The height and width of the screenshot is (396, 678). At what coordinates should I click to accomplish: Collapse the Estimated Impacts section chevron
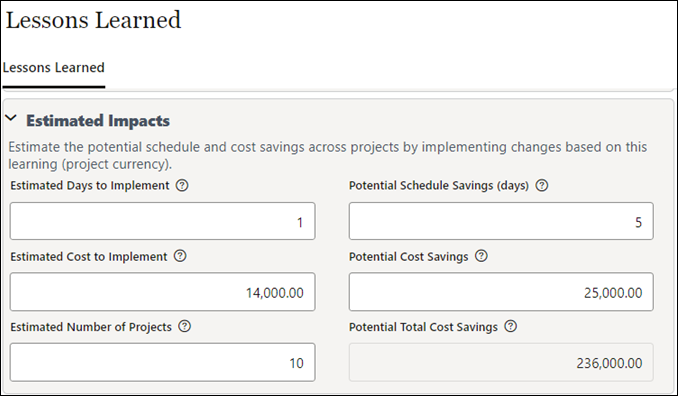(x=11, y=118)
